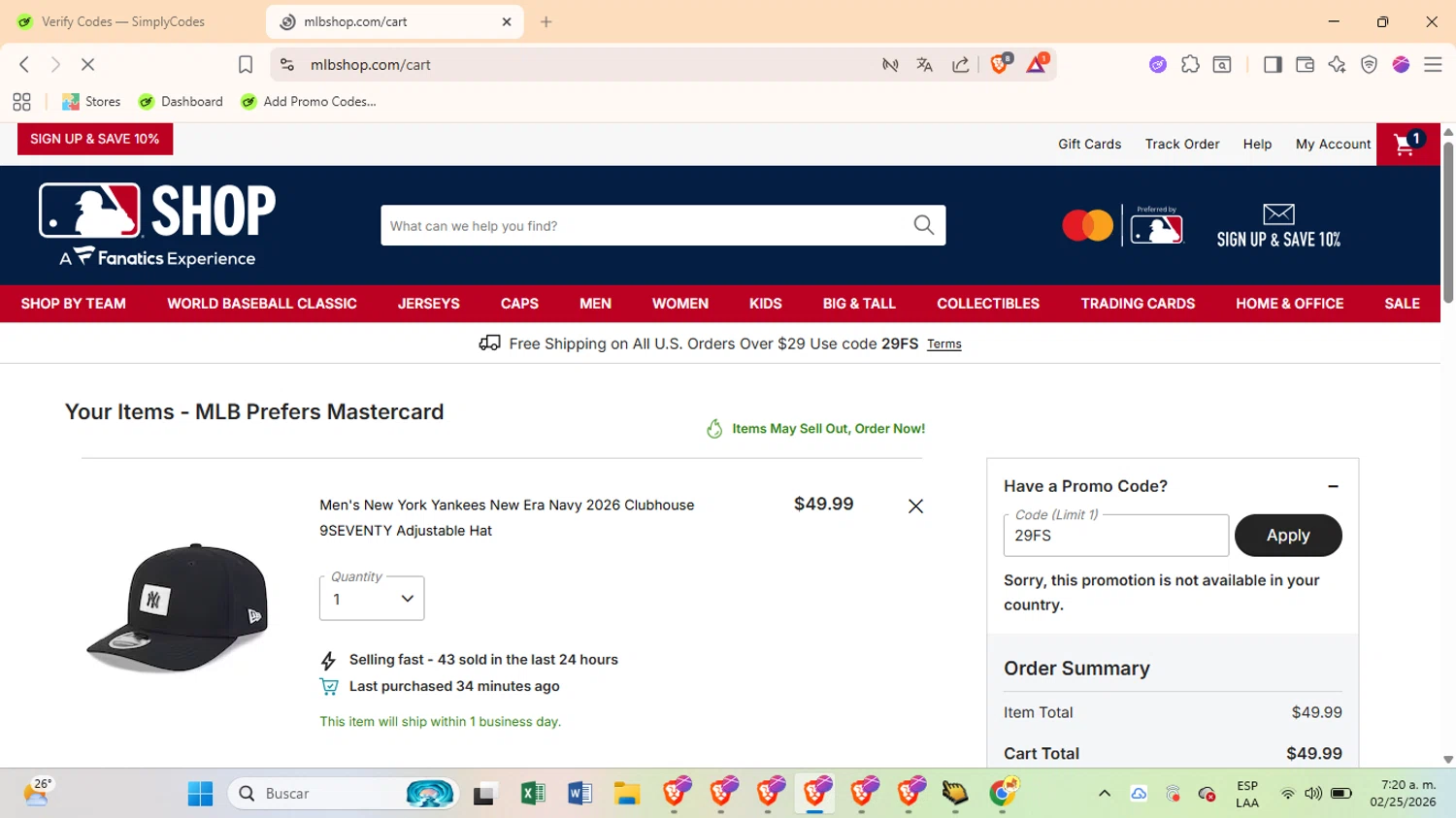Image resolution: width=1456 pixels, height=818 pixels.
Task: Click the Mastercard logo in header
Action: tap(1087, 225)
